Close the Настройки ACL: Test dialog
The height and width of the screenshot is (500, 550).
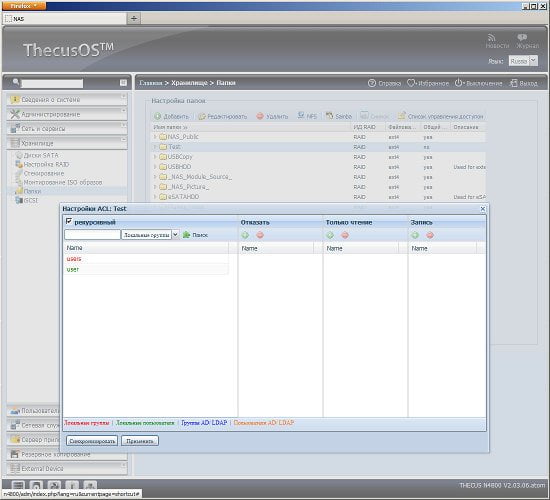(x=483, y=209)
